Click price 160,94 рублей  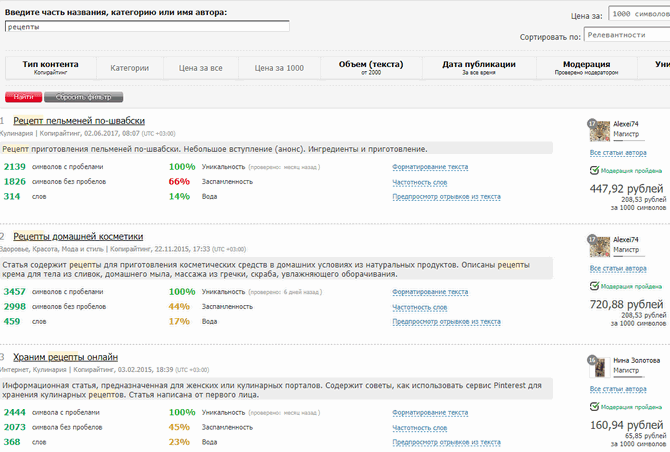tap(626, 425)
